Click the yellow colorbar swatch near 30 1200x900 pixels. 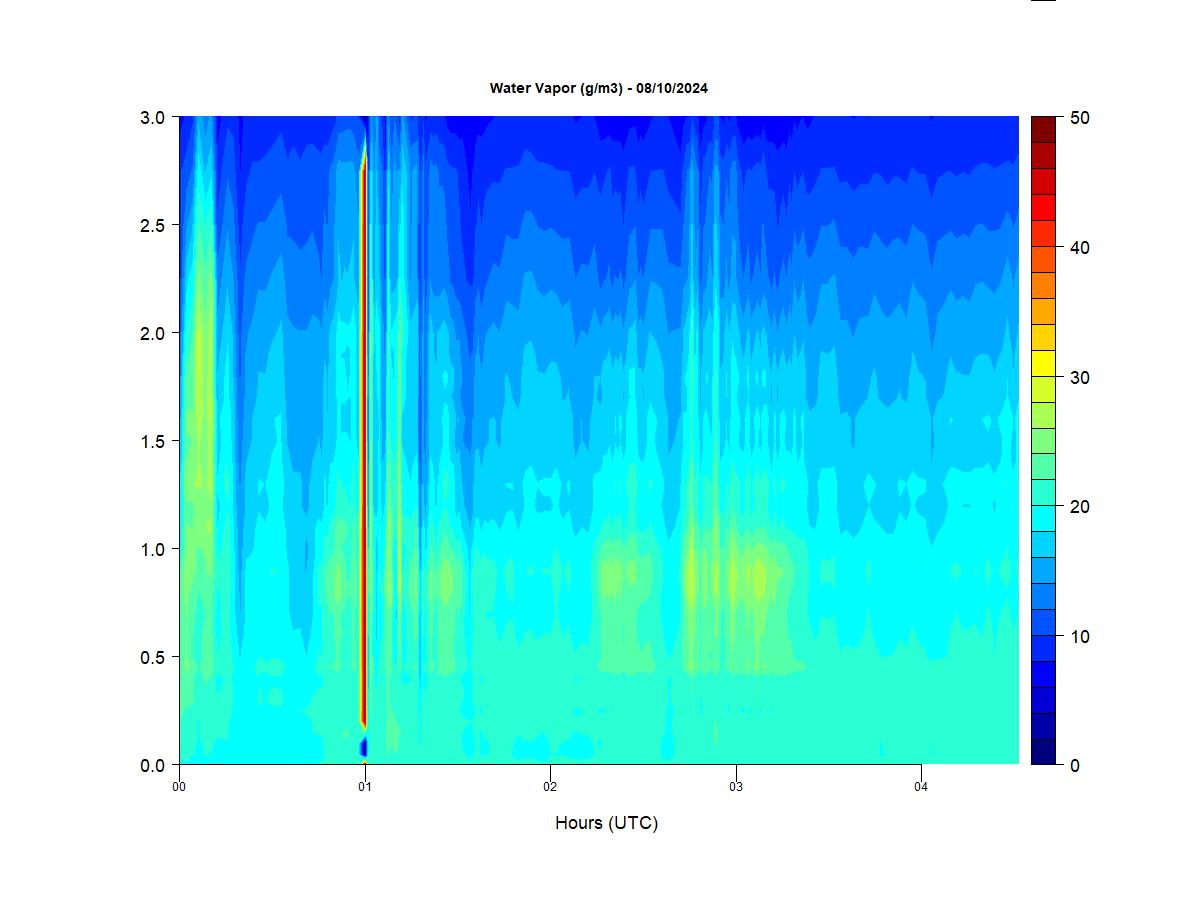(1043, 363)
